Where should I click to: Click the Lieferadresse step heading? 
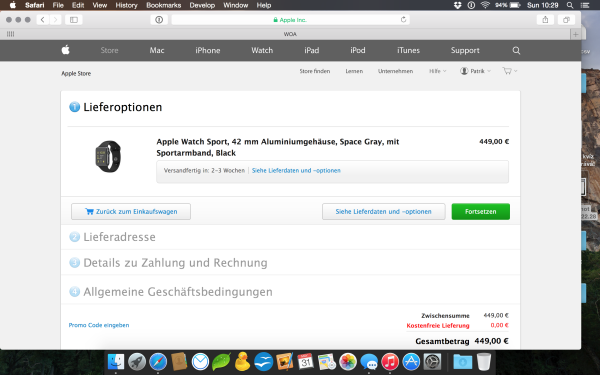click(x=119, y=237)
